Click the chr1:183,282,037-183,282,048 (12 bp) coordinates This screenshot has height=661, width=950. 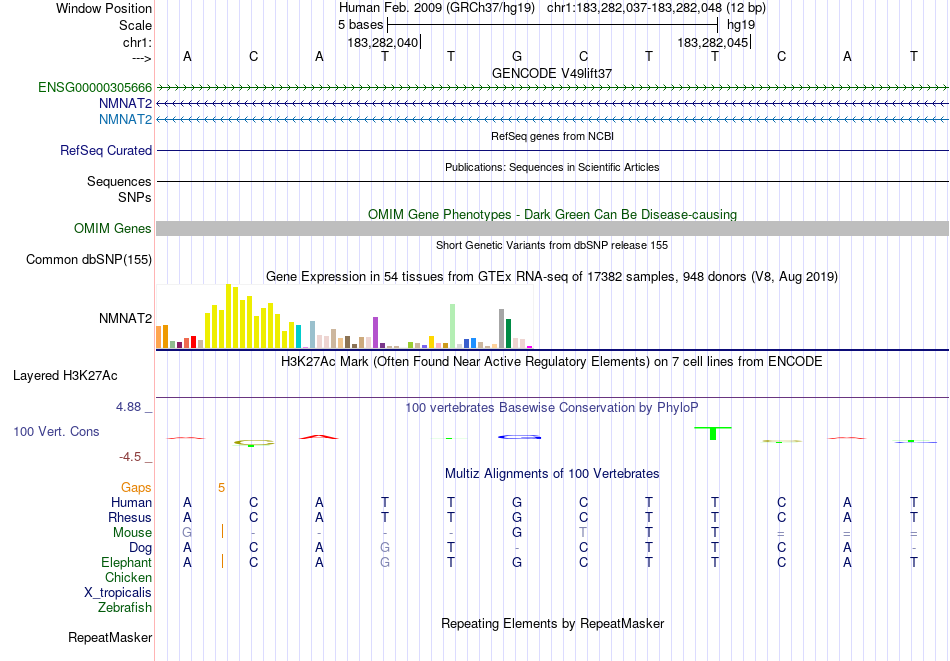656,8
